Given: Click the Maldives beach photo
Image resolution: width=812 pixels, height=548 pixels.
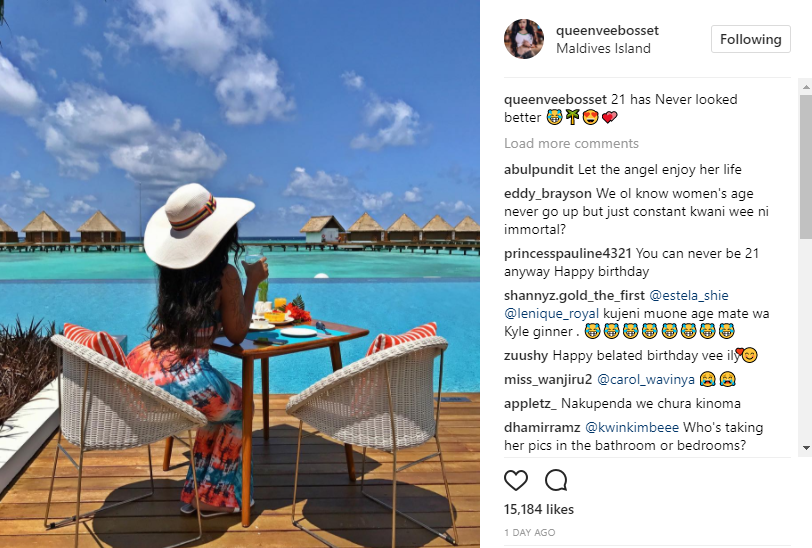Looking at the screenshot, I should 240,274.
